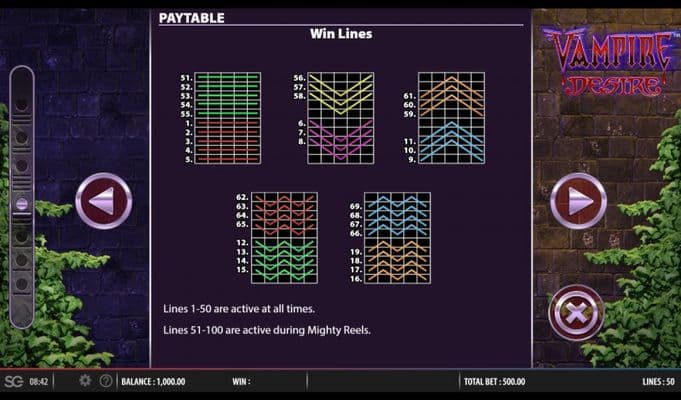
Task: Click the Win Lines section heading
Action: (340, 34)
